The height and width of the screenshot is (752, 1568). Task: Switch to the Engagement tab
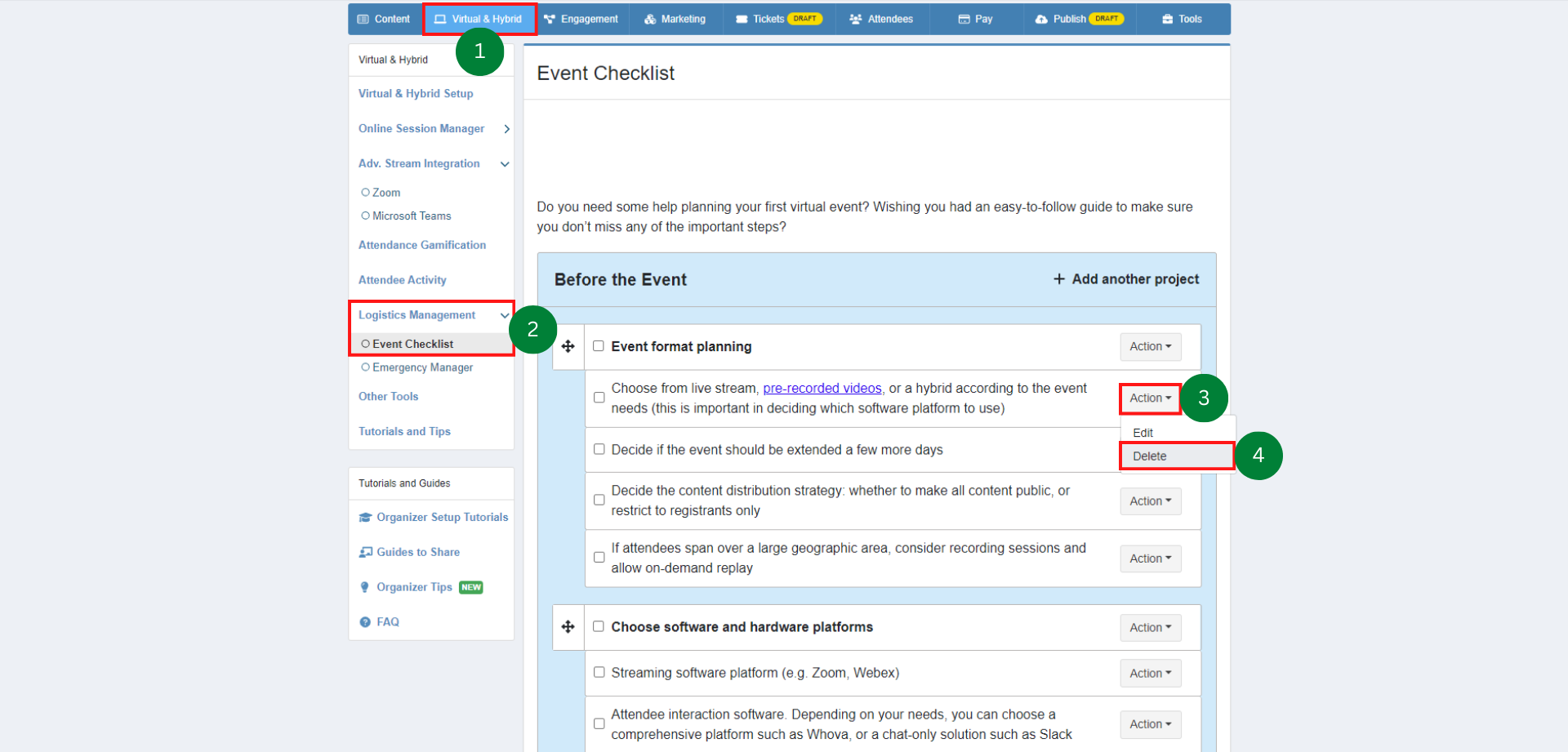click(581, 19)
